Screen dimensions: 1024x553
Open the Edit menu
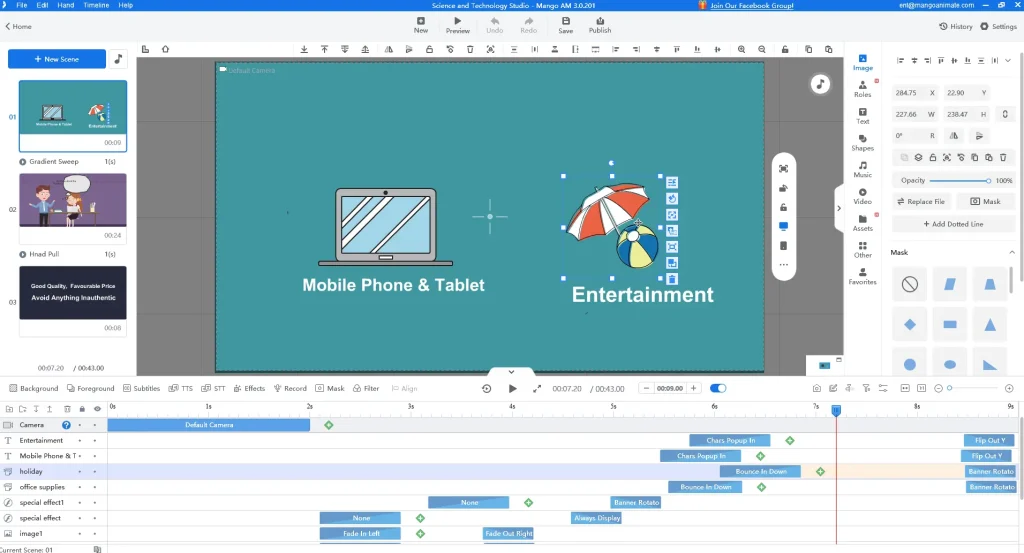point(42,5)
